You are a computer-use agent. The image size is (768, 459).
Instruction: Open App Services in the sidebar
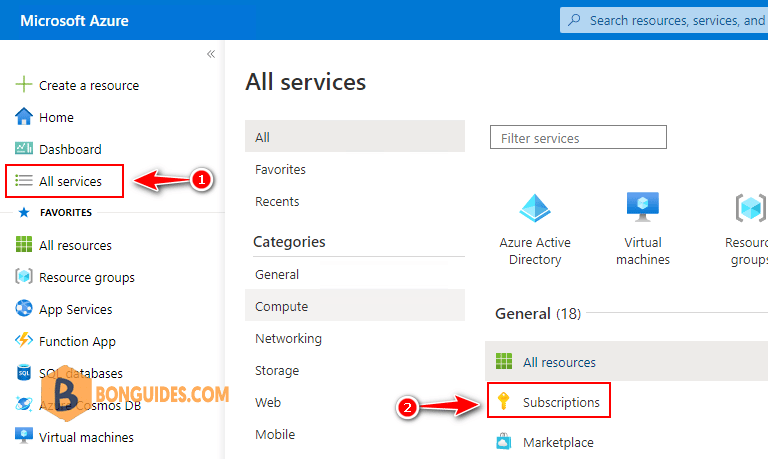[75, 310]
